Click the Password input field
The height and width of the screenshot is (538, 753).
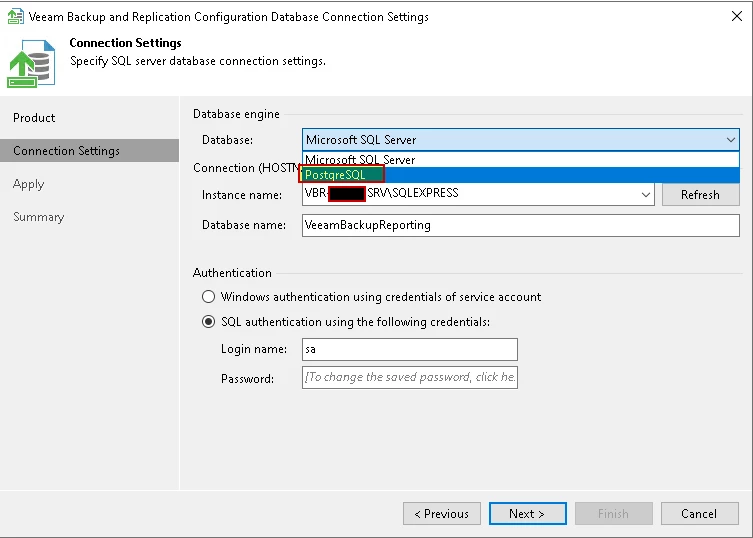(409, 377)
